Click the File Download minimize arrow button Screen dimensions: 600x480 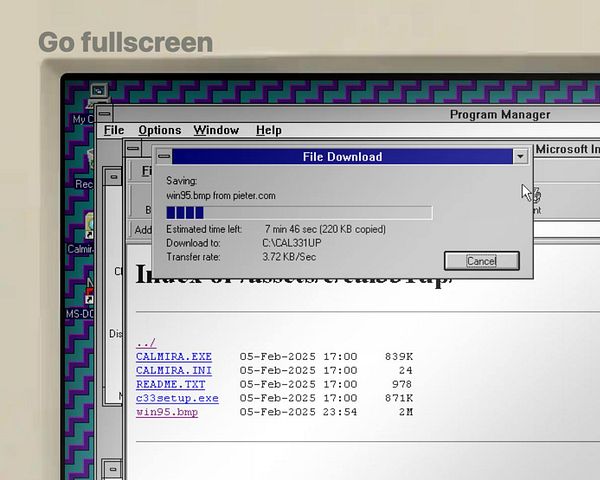pos(520,156)
